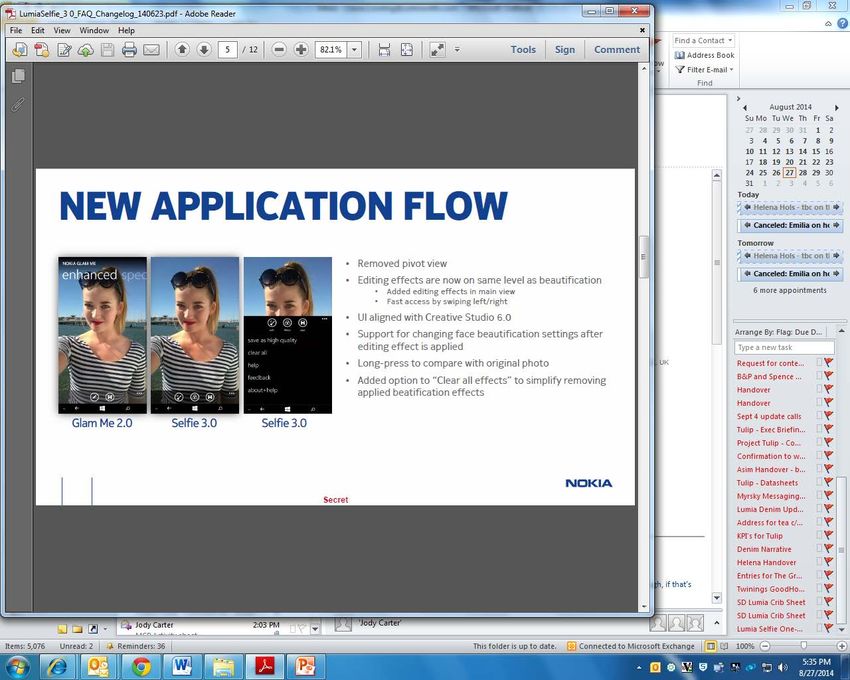Click the Create PDF online icon

[x=20, y=50]
